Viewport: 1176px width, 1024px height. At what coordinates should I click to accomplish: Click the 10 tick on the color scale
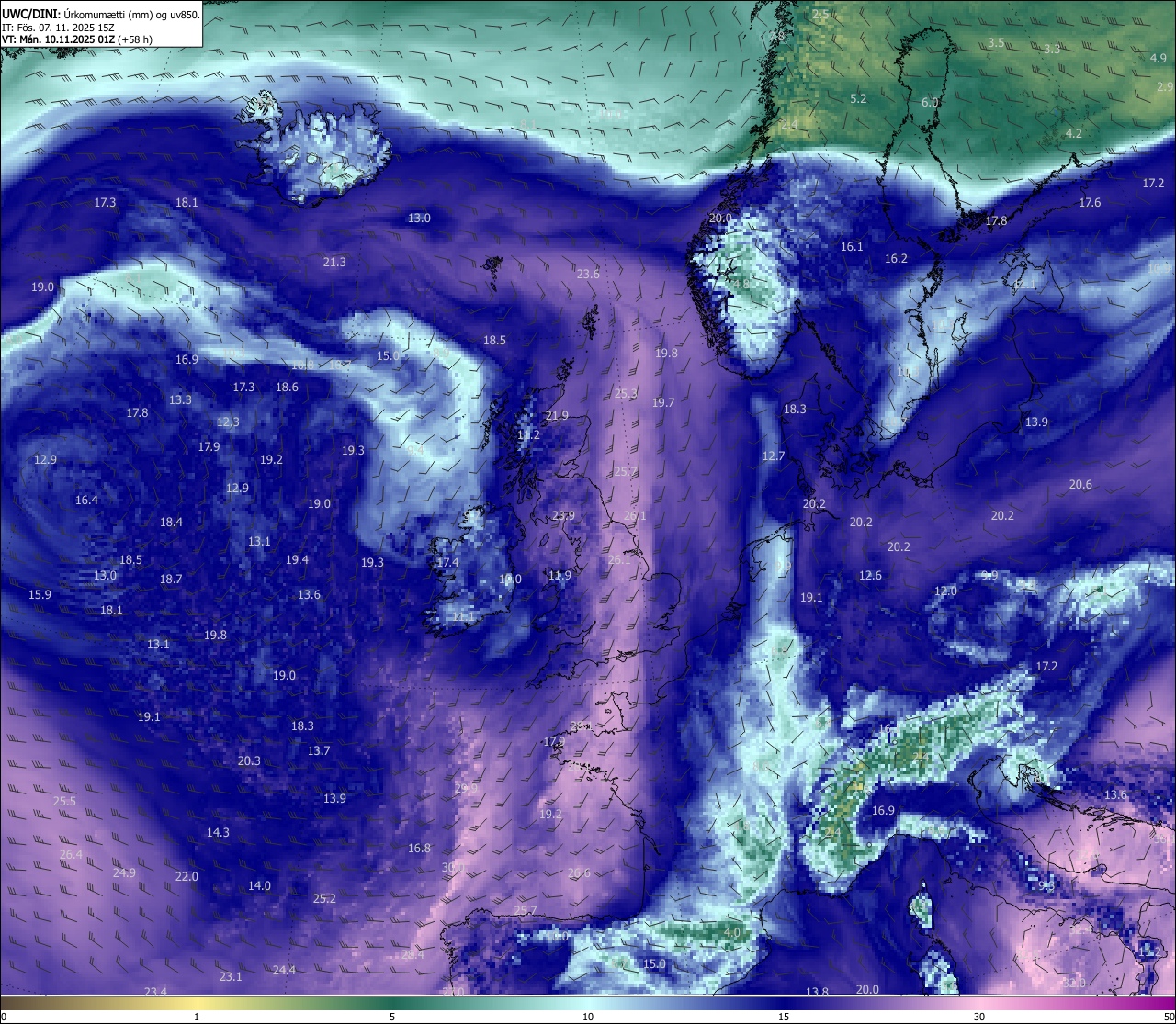[588, 1017]
